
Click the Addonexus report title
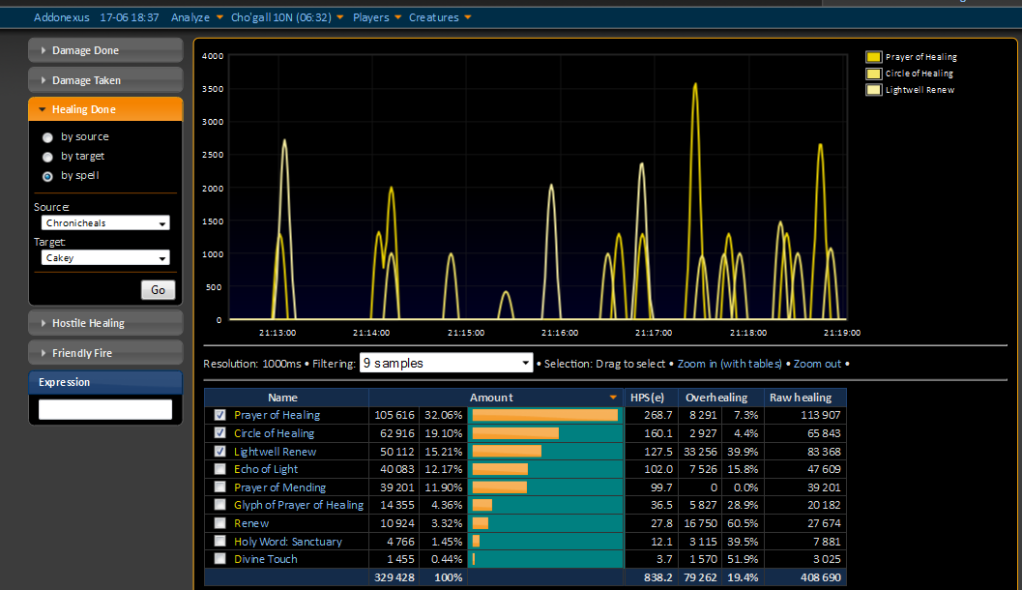click(x=61, y=18)
